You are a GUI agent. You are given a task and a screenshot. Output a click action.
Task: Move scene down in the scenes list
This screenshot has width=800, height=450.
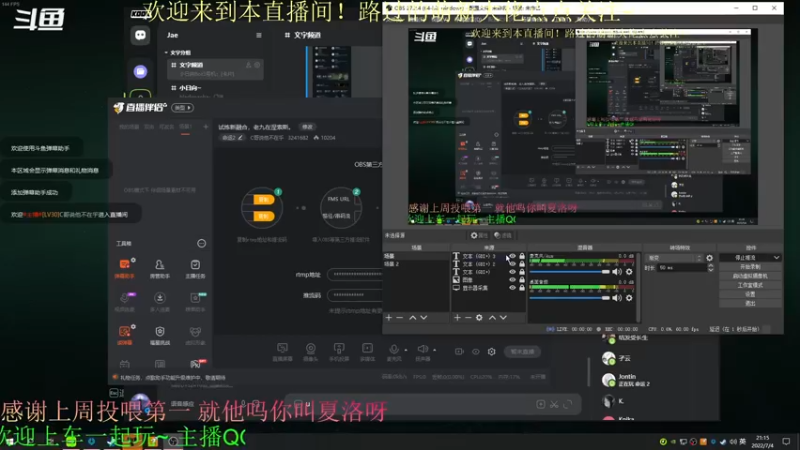423,317
